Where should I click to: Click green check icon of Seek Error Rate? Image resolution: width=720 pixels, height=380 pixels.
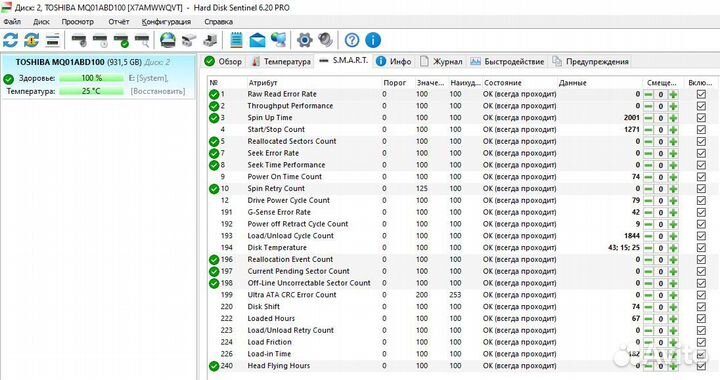point(214,154)
